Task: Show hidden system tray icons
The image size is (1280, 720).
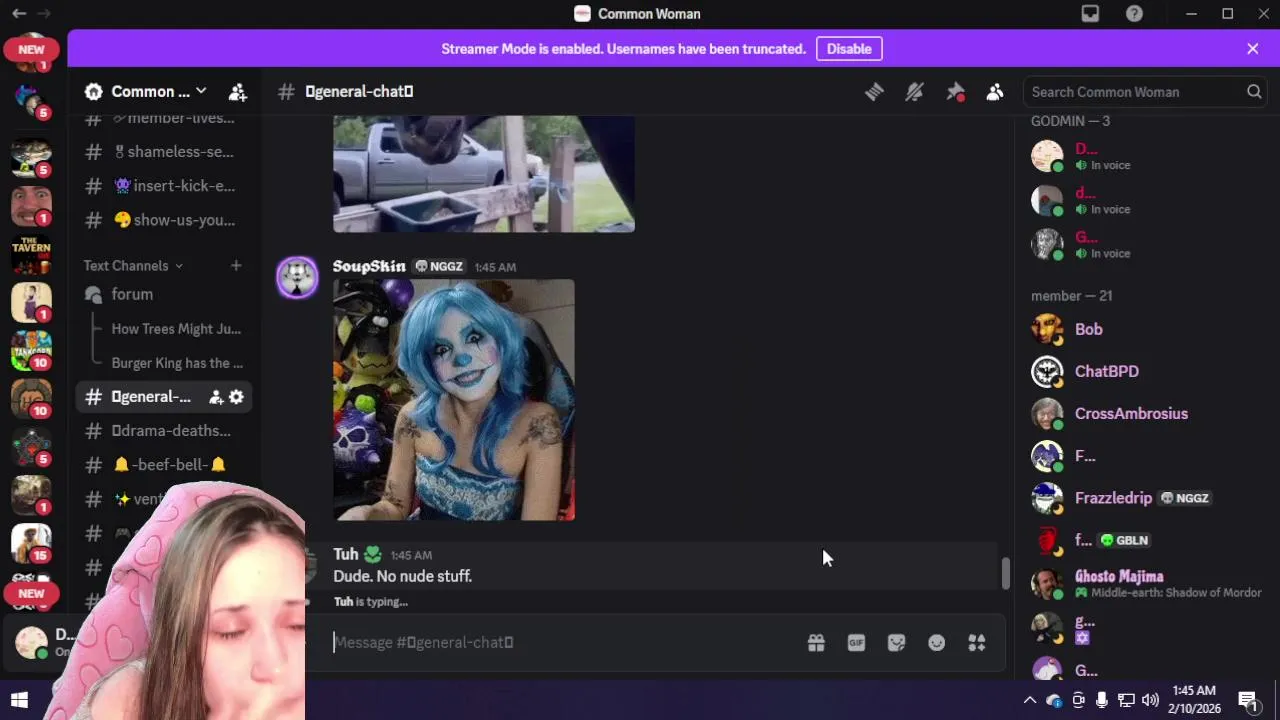Action: tap(1030, 700)
